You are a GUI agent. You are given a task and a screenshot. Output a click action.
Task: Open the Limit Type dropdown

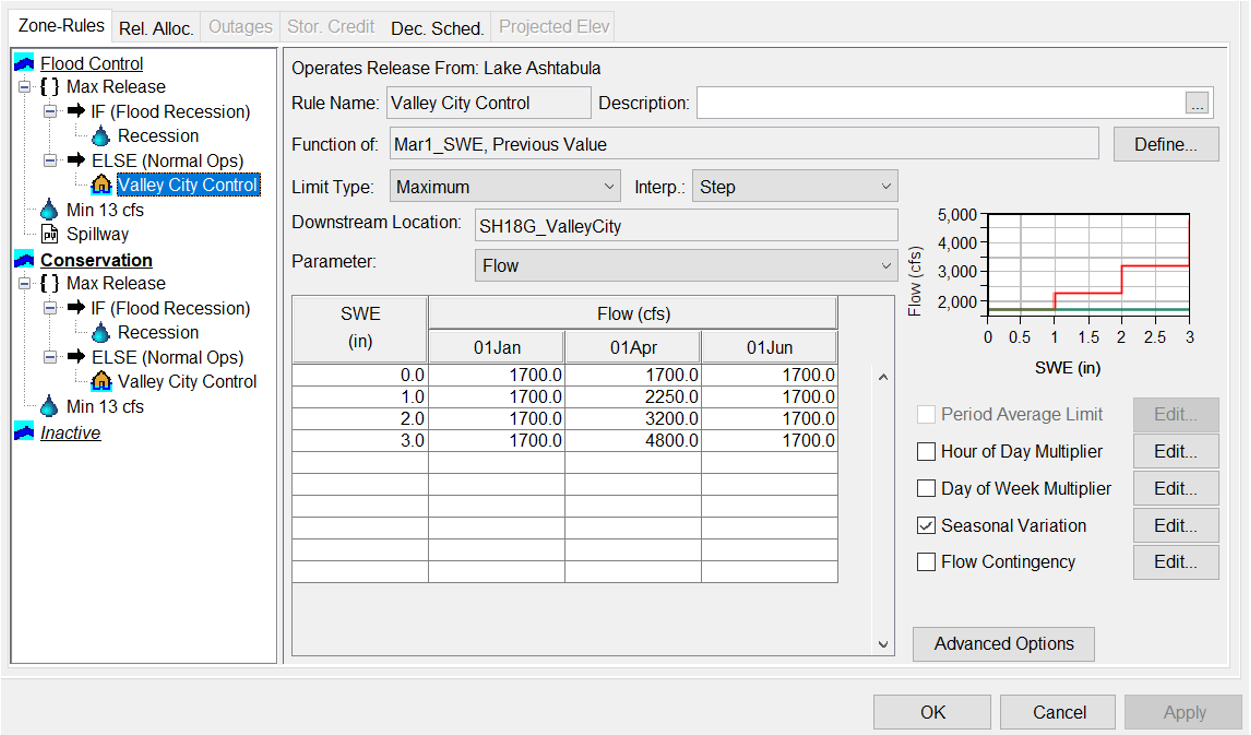(x=506, y=186)
